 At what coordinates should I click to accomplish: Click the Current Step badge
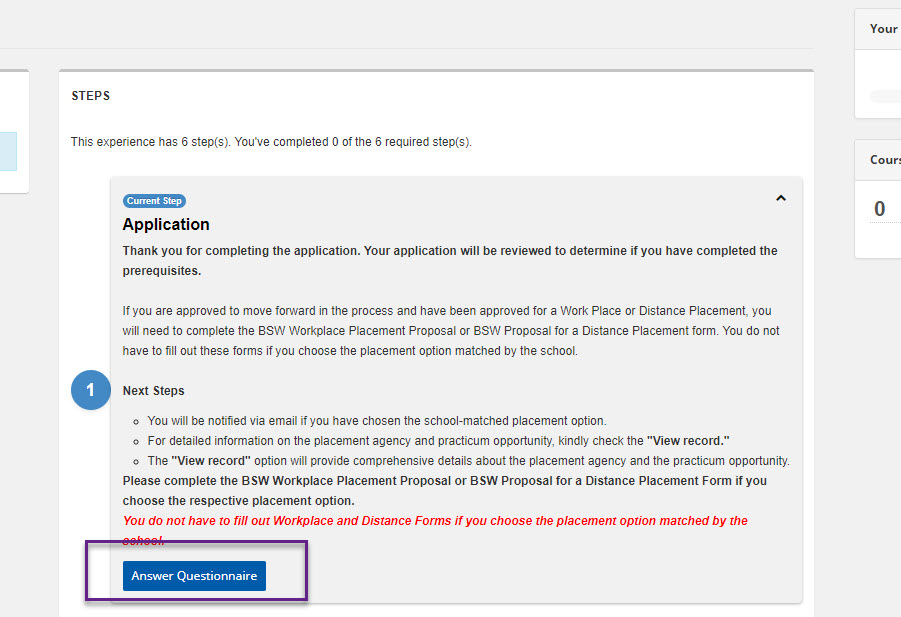coord(154,201)
